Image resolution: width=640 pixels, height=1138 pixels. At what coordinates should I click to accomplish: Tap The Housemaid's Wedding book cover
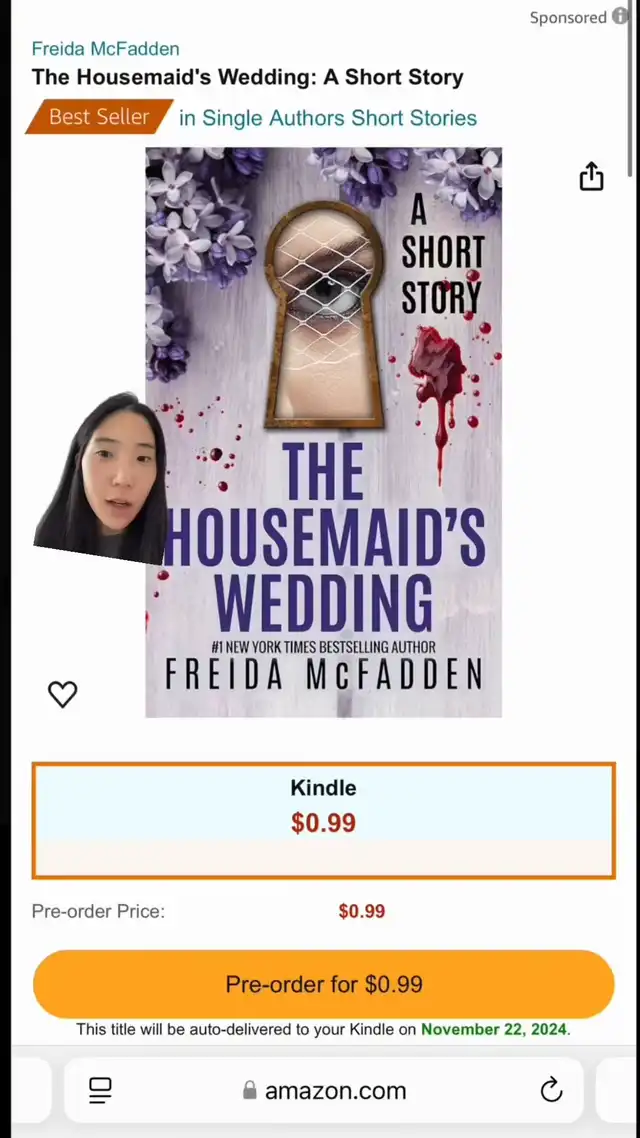point(324,433)
